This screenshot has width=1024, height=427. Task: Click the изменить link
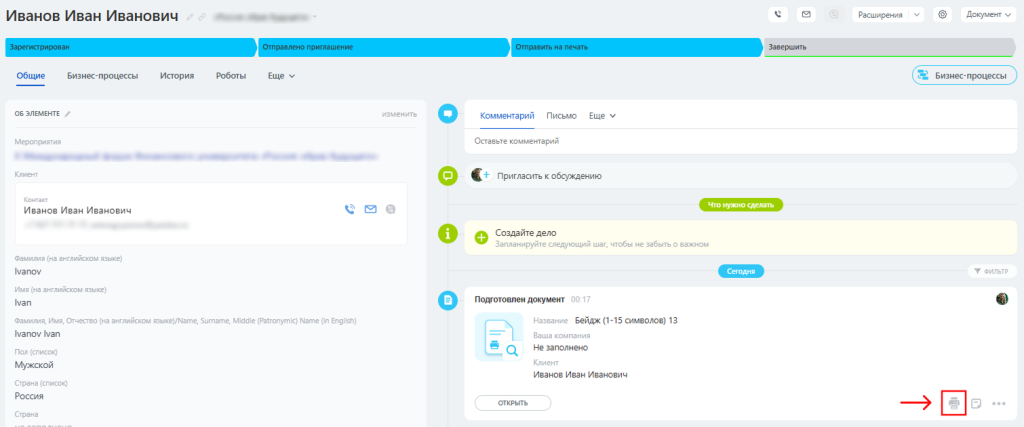tap(399, 114)
